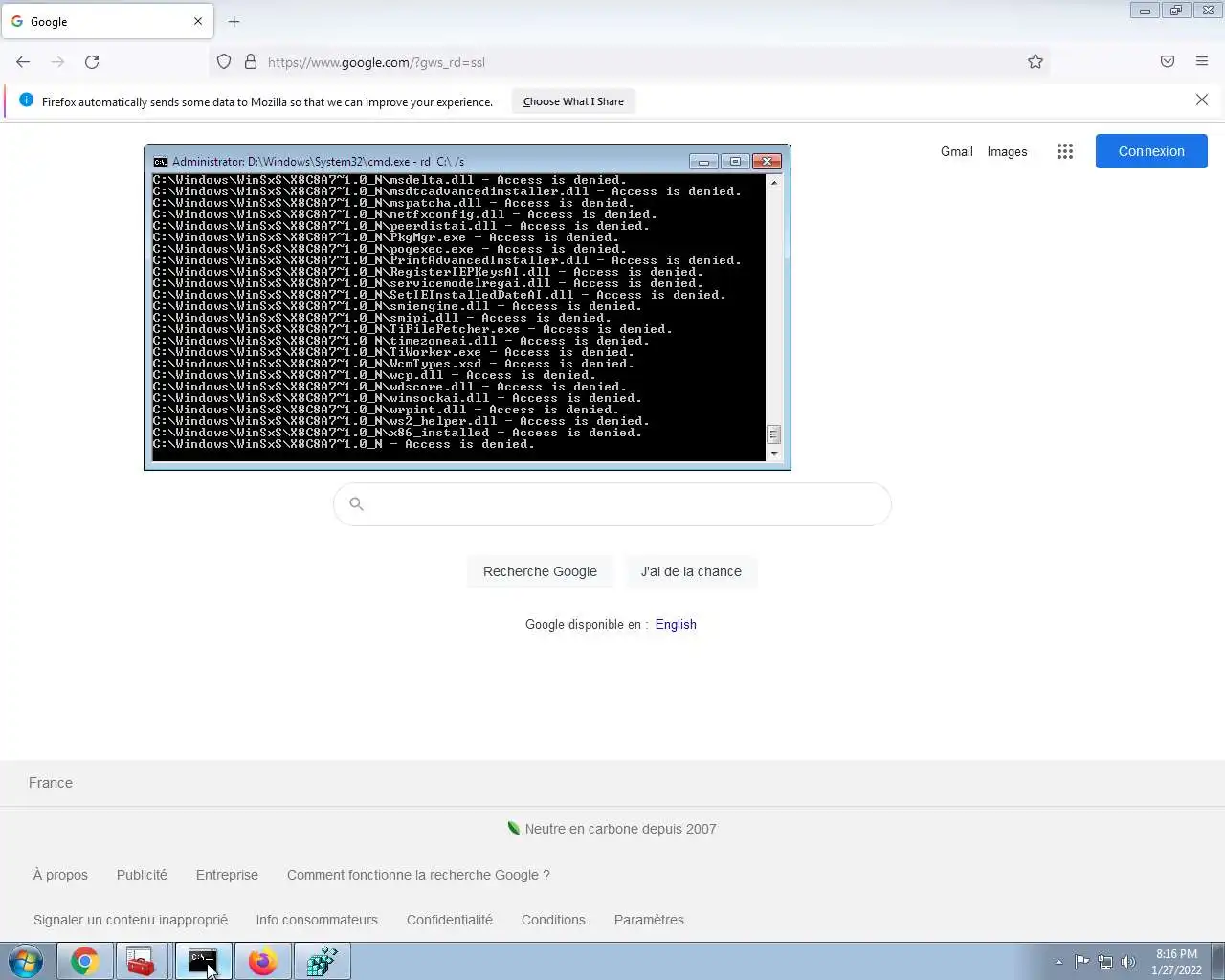The image size is (1225, 980).
Task: Click cmd window system menu icon
Action: pyautogui.click(x=161, y=162)
